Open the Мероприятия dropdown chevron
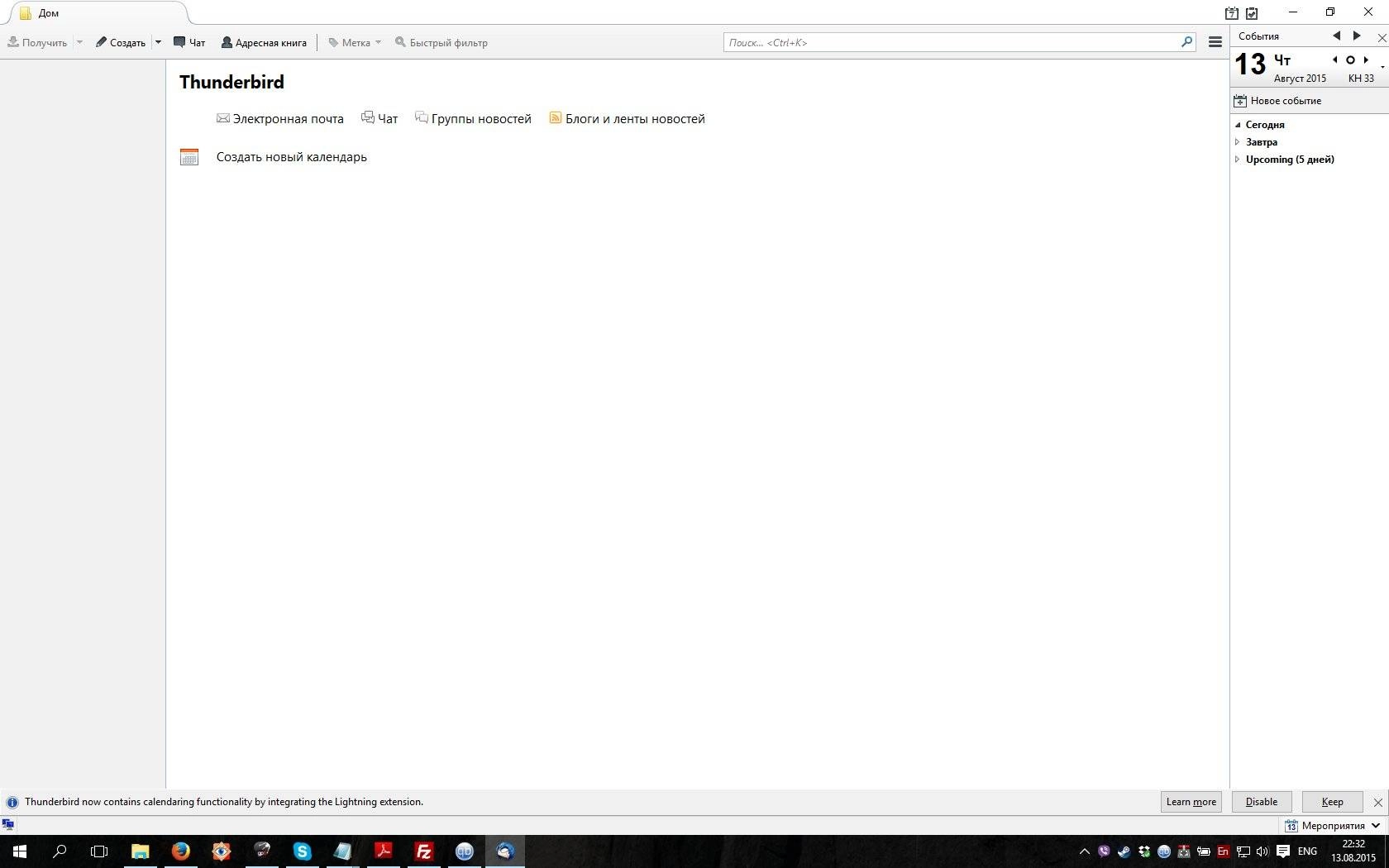 1376,826
